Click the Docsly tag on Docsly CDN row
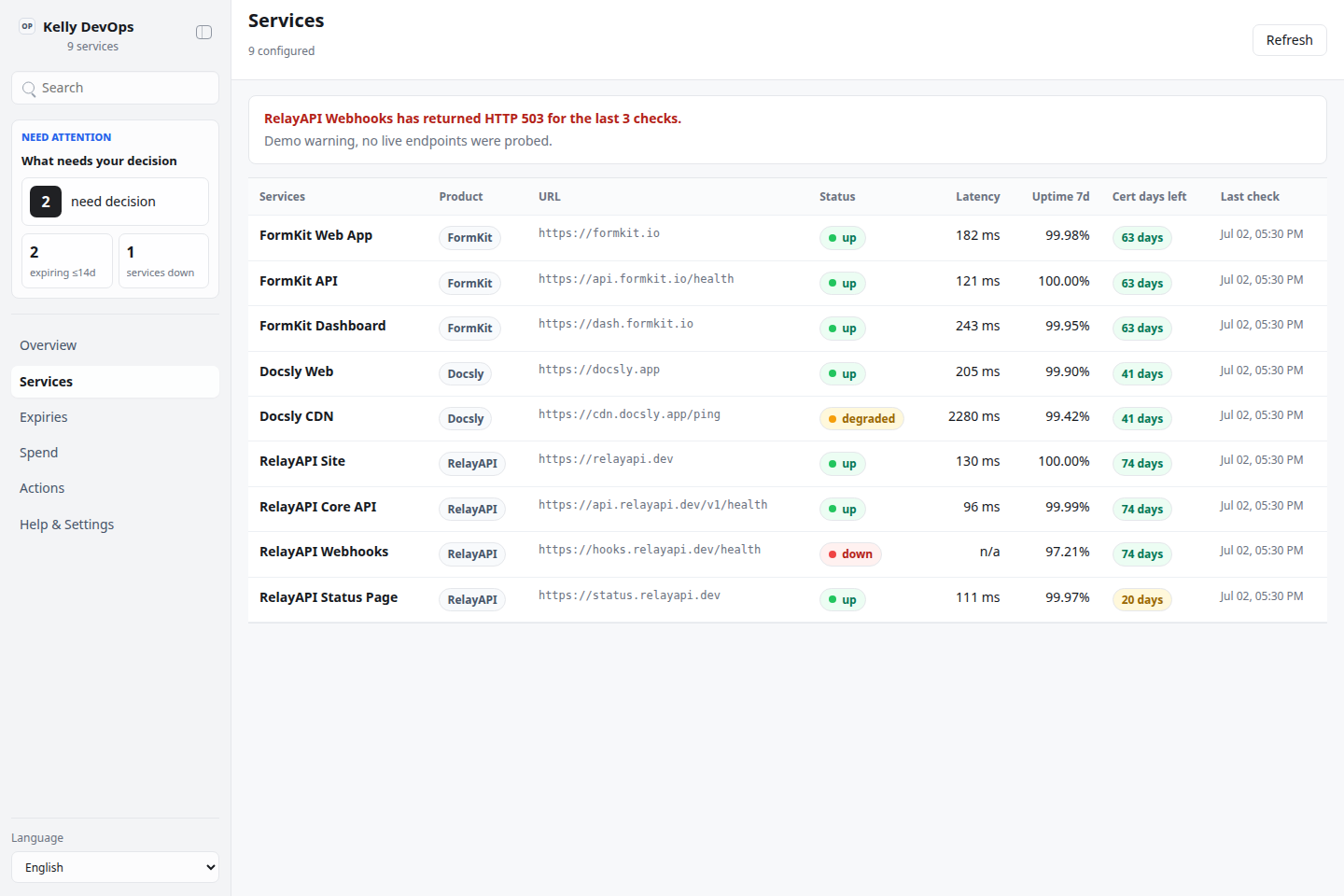 click(465, 419)
